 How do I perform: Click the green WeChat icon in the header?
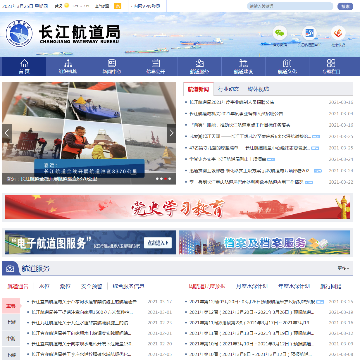[x=280, y=33]
